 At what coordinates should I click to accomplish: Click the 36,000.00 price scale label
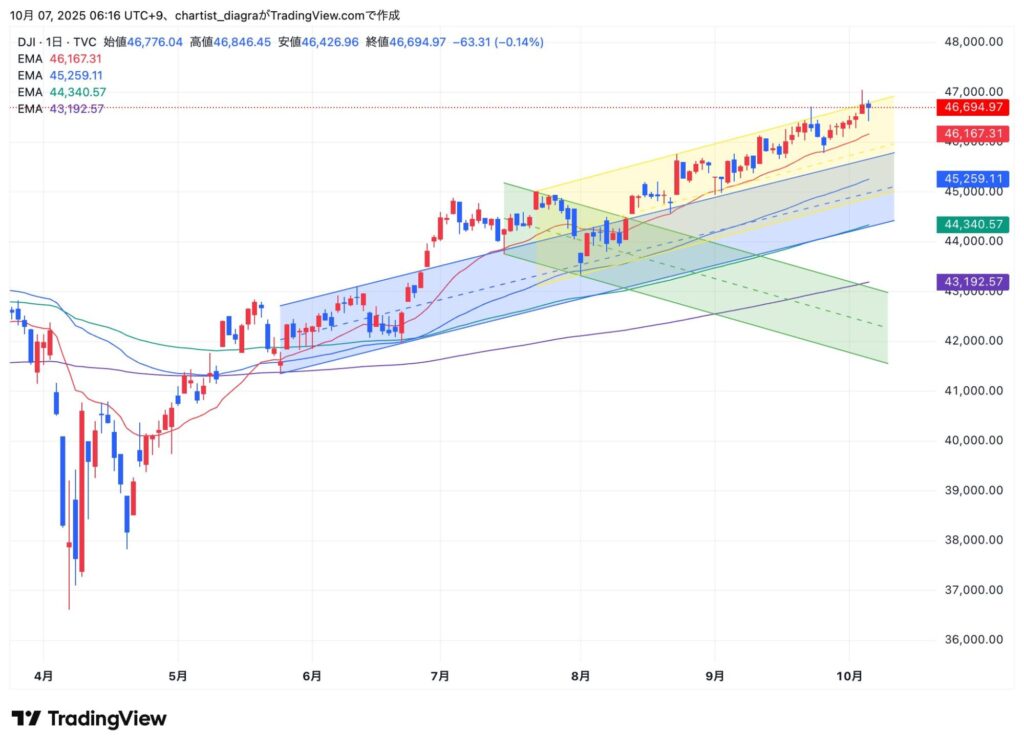pos(973,640)
